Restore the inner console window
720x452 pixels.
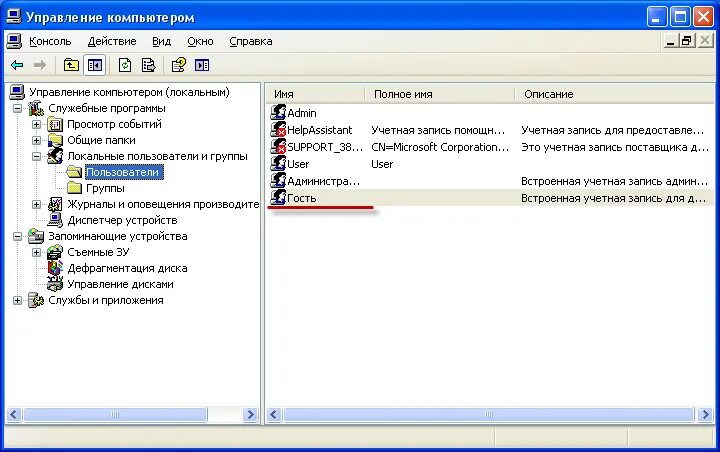[687, 41]
